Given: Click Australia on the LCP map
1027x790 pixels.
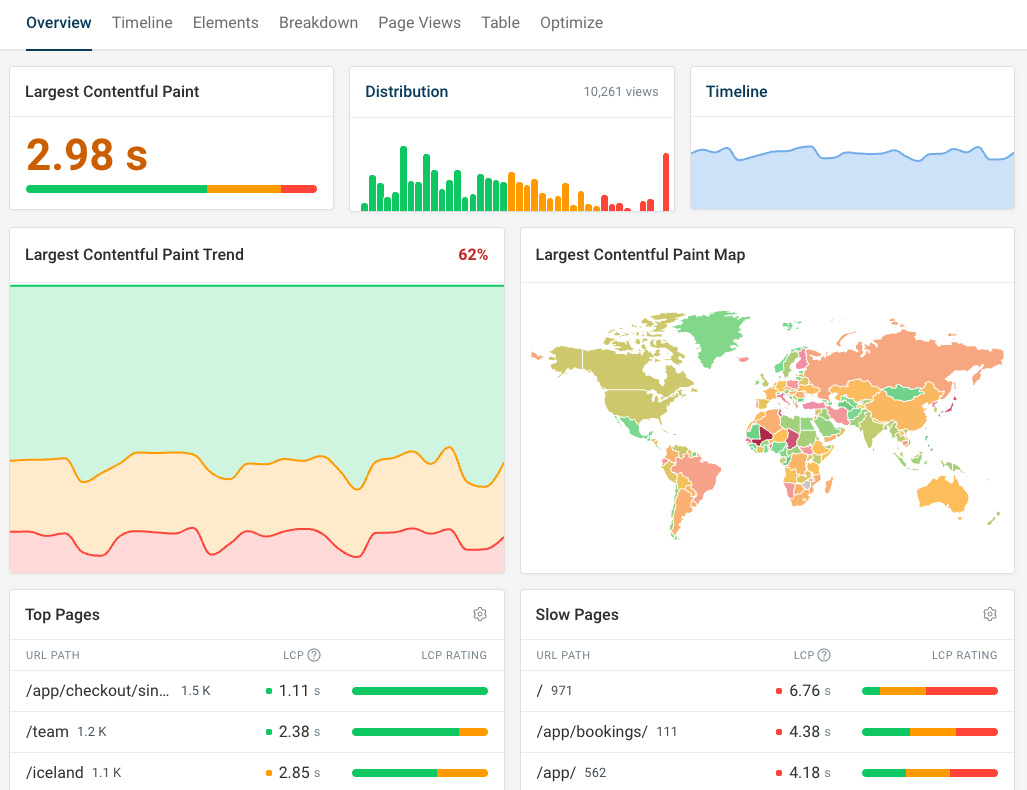Looking at the screenshot, I should (x=943, y=495).
